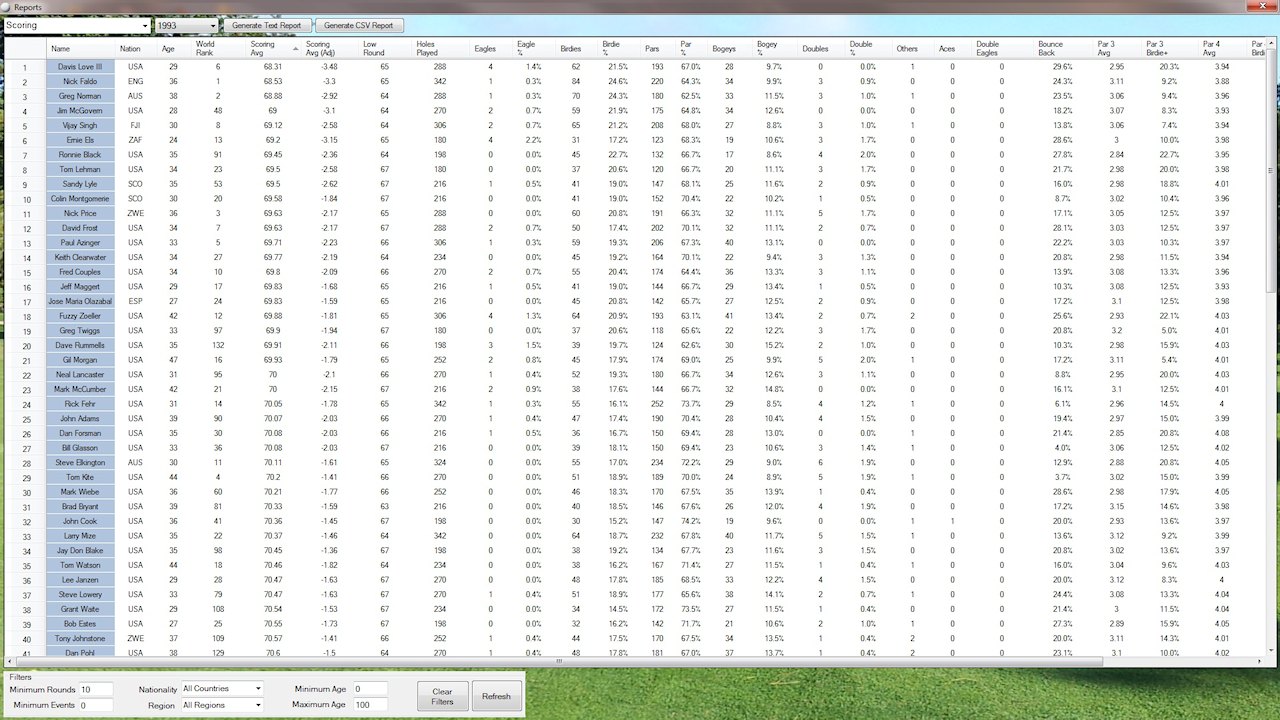Sort by the Par 3 Avg column header

pos(1117,48)
